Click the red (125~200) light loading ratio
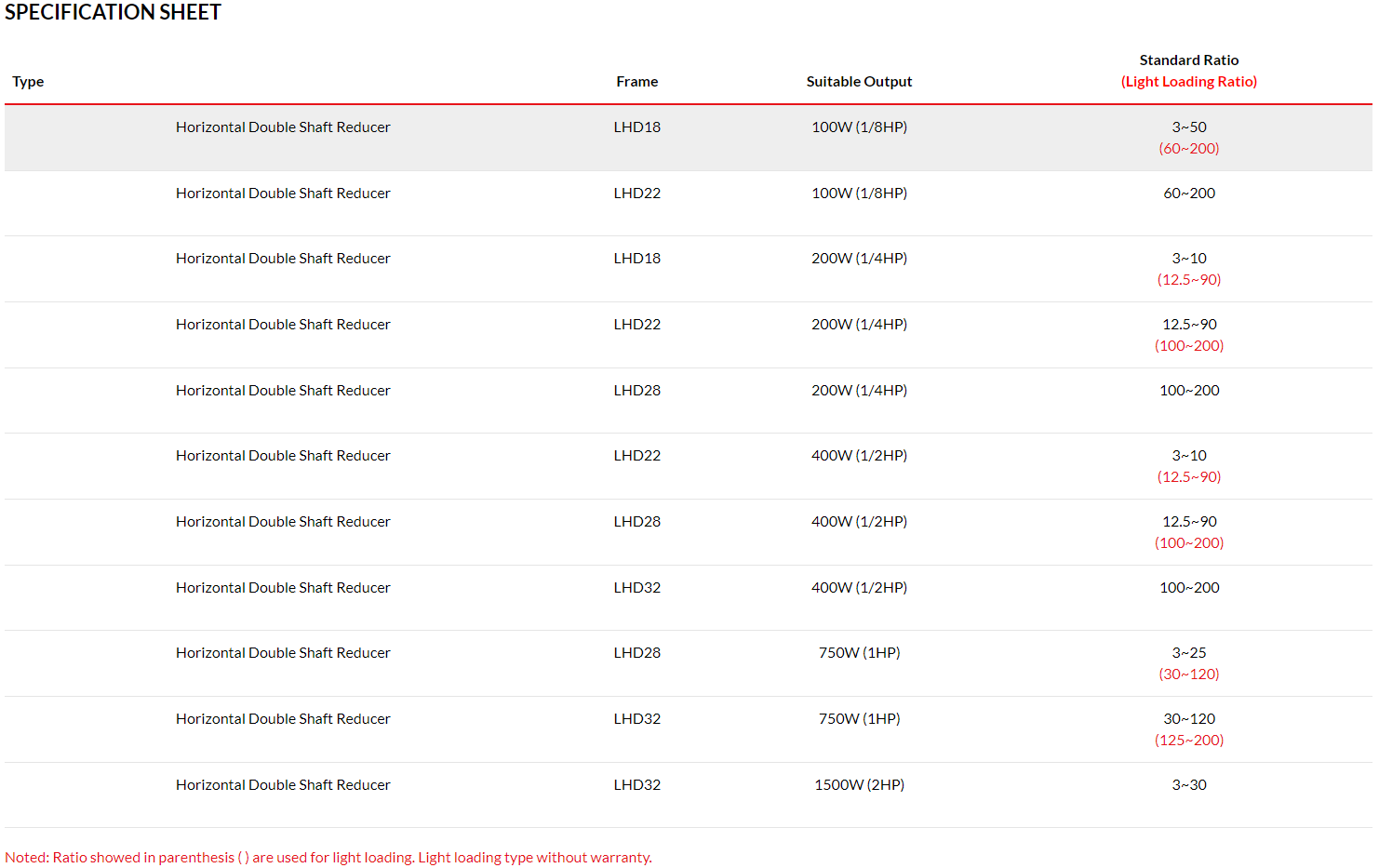The image size is (1379, 868). tap(1189, 741)
